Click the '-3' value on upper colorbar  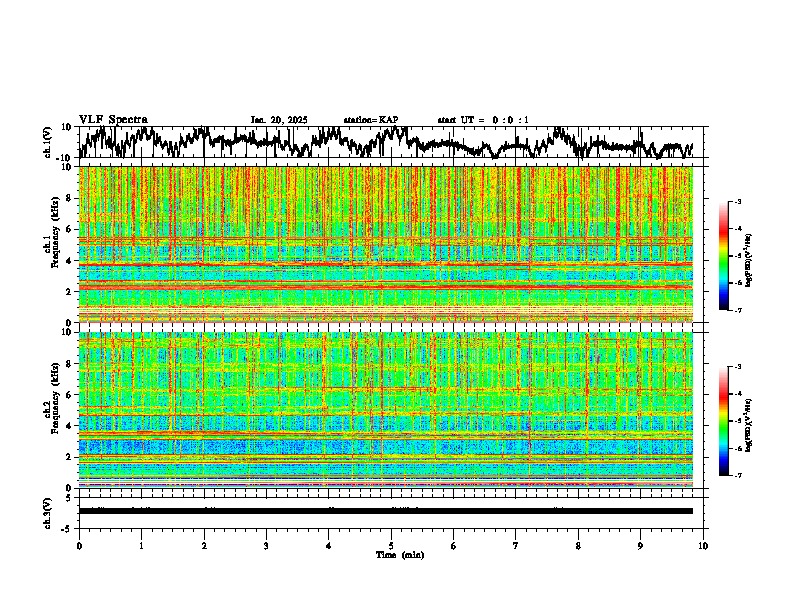(x=737, y=201)
